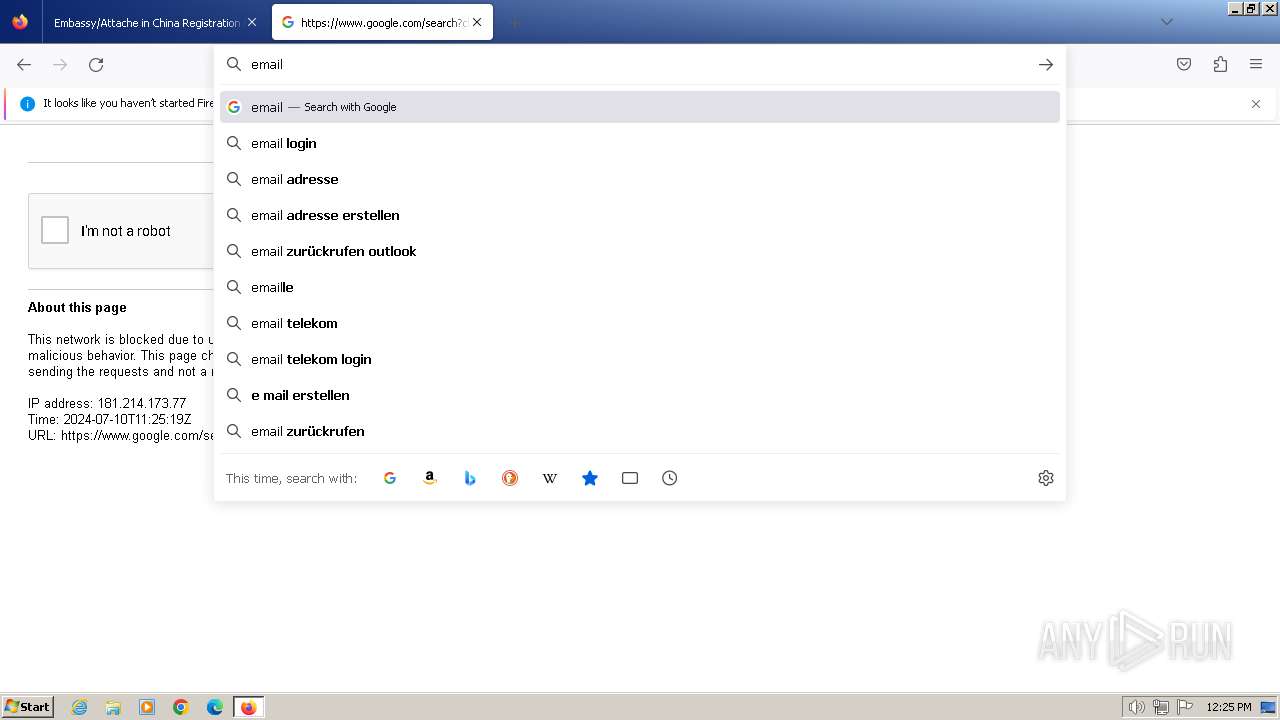Open search settings gear
The width and height of the screenshot is (1280, 720).
pyautogui.click(x=1046, y=478)
